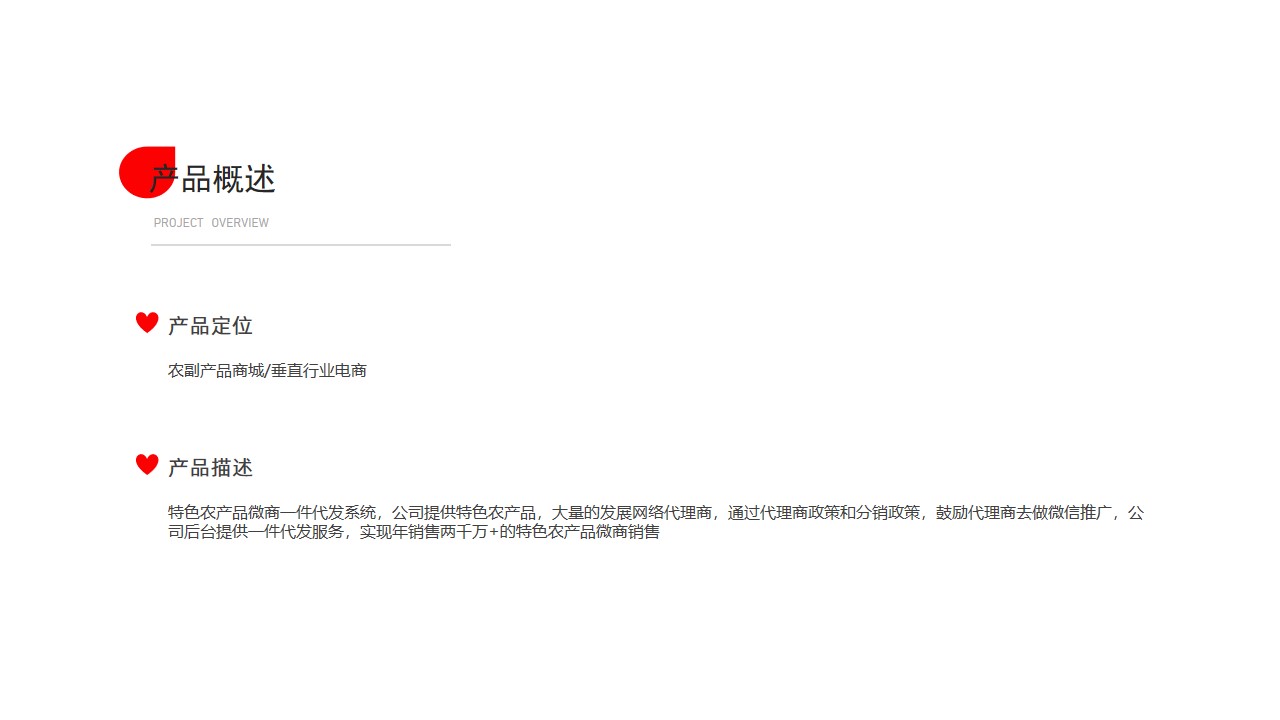Click the 产品定位 section heading
Image resolution: width=1280 pixels, height=720 pixels.
point(210,326)
